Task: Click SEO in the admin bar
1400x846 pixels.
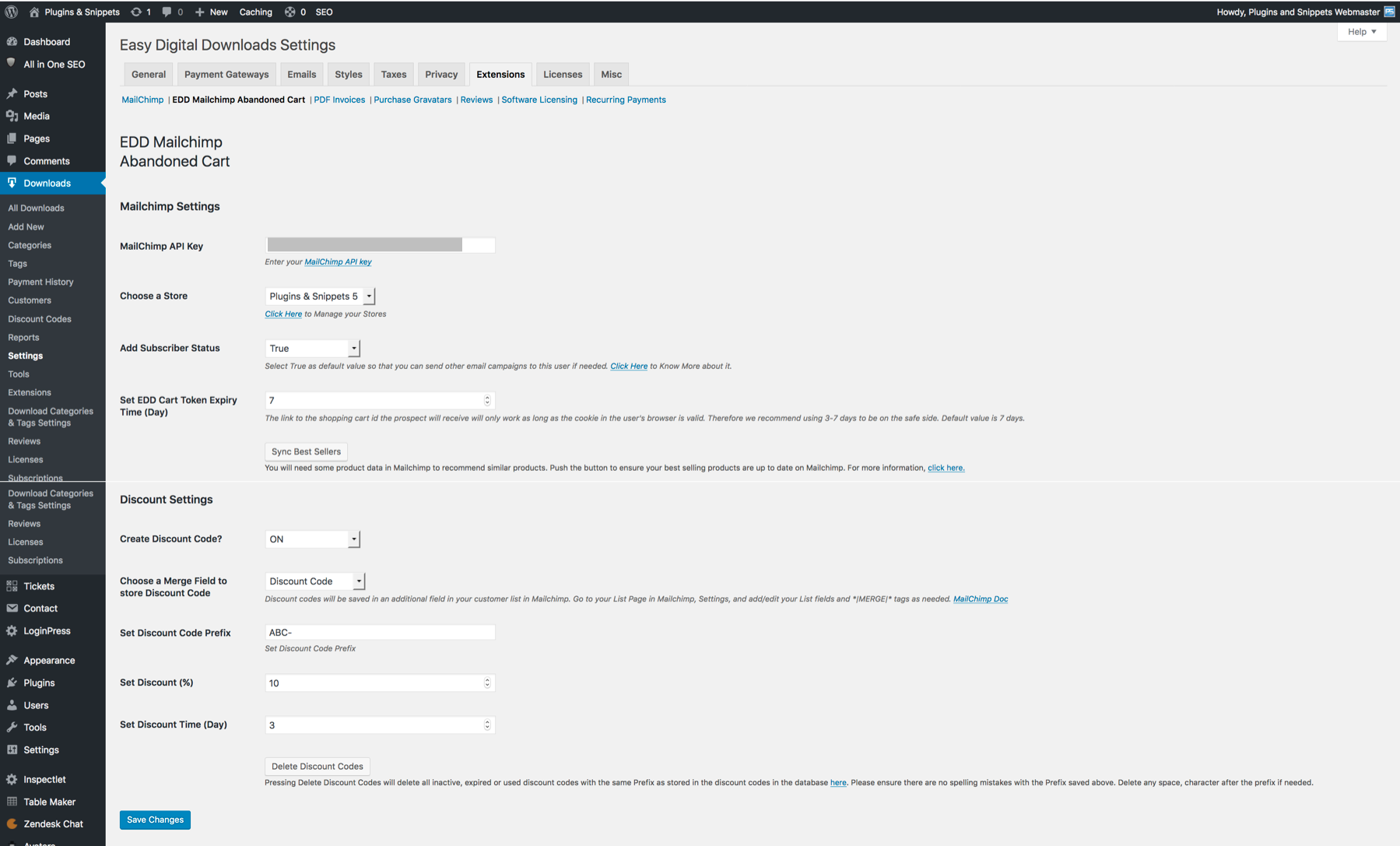Action: pyautogui.click(x=324, y=12)
